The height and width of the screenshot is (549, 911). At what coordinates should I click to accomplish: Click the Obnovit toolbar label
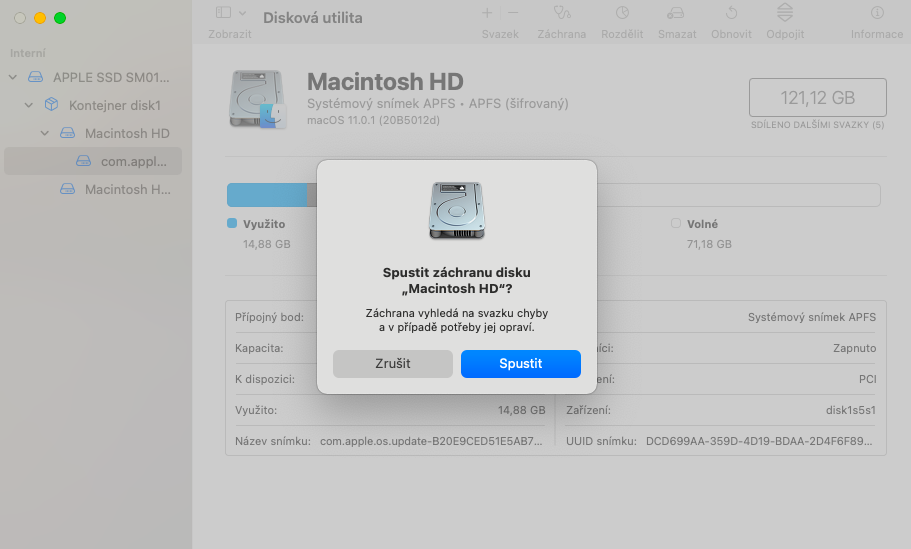point(731,34)
